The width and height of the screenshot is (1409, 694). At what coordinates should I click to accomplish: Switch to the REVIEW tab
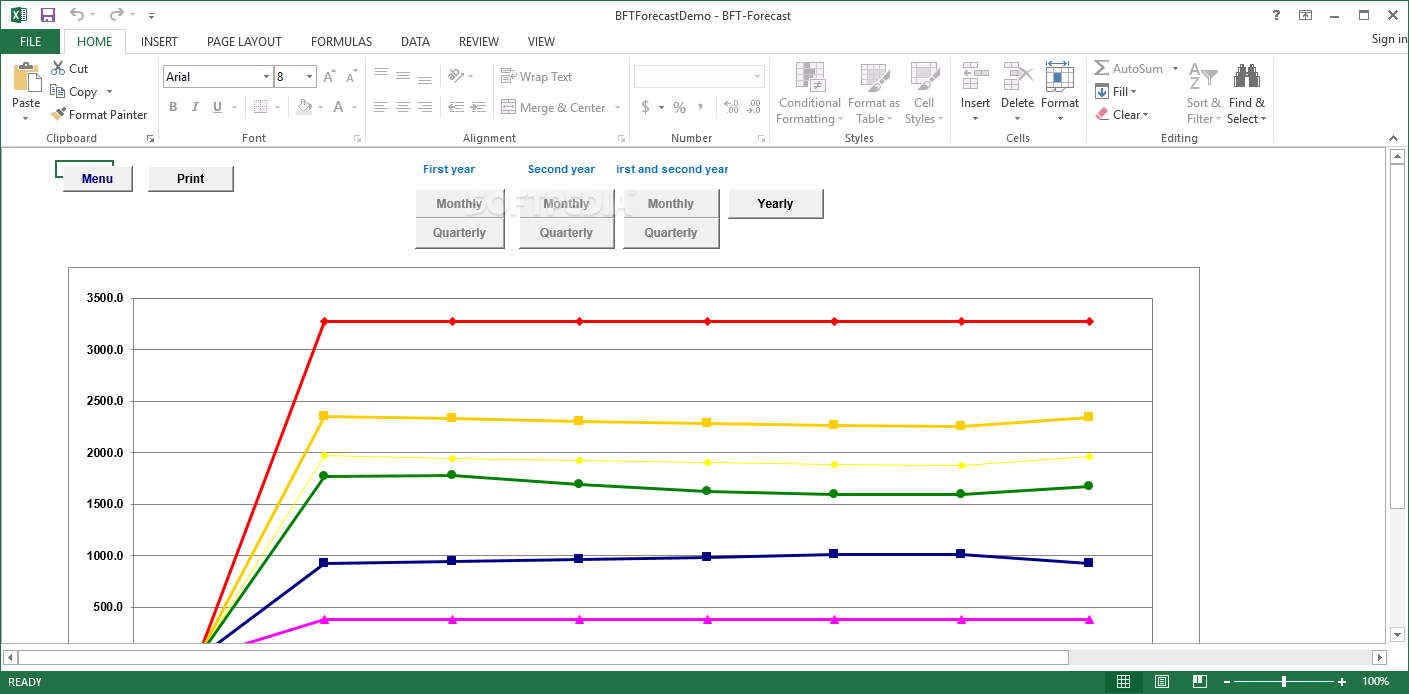(x=479, y=41)
